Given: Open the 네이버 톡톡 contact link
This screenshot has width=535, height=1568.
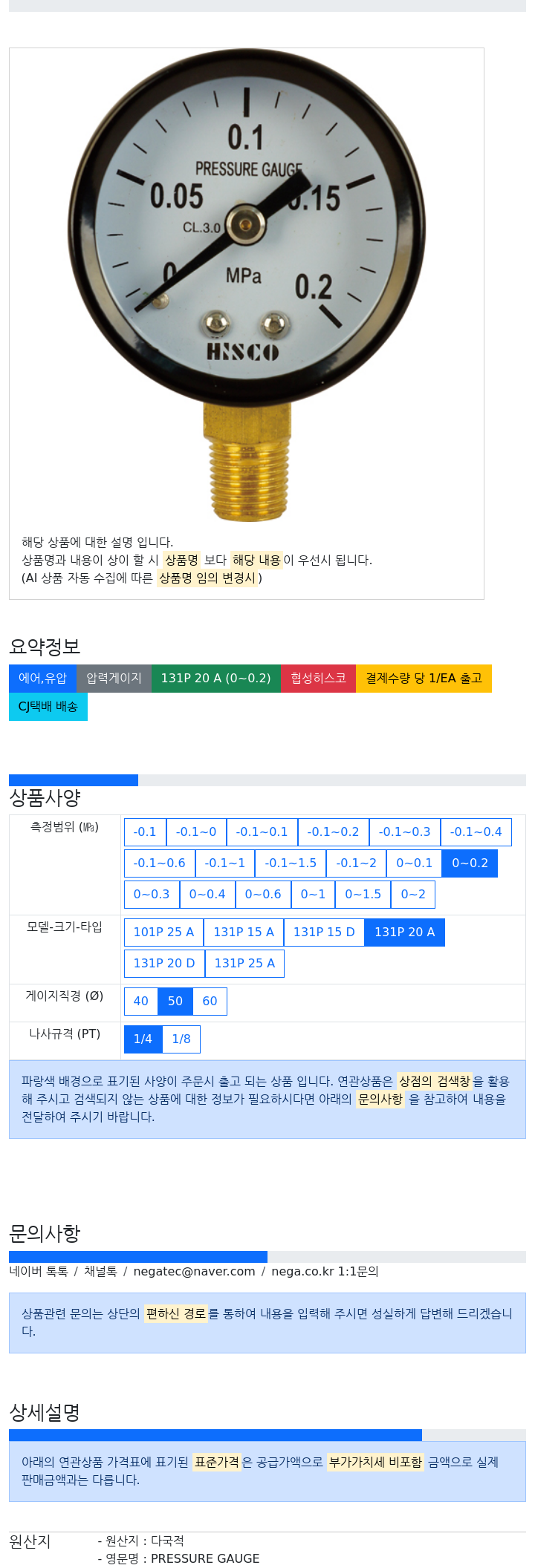Looking at the screenshot, I should click(39, 1271).
